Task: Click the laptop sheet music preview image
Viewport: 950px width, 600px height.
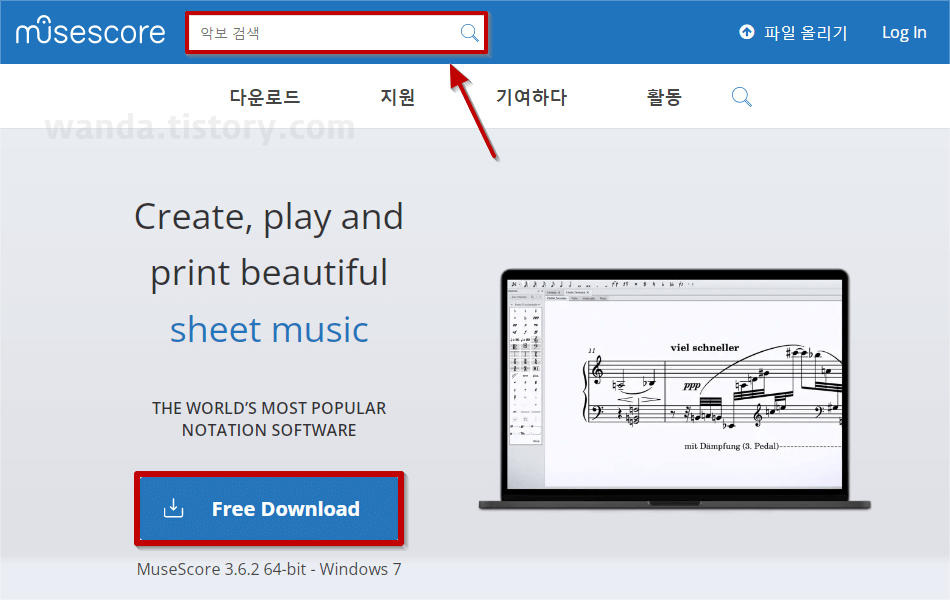Action: coord(674,390)
